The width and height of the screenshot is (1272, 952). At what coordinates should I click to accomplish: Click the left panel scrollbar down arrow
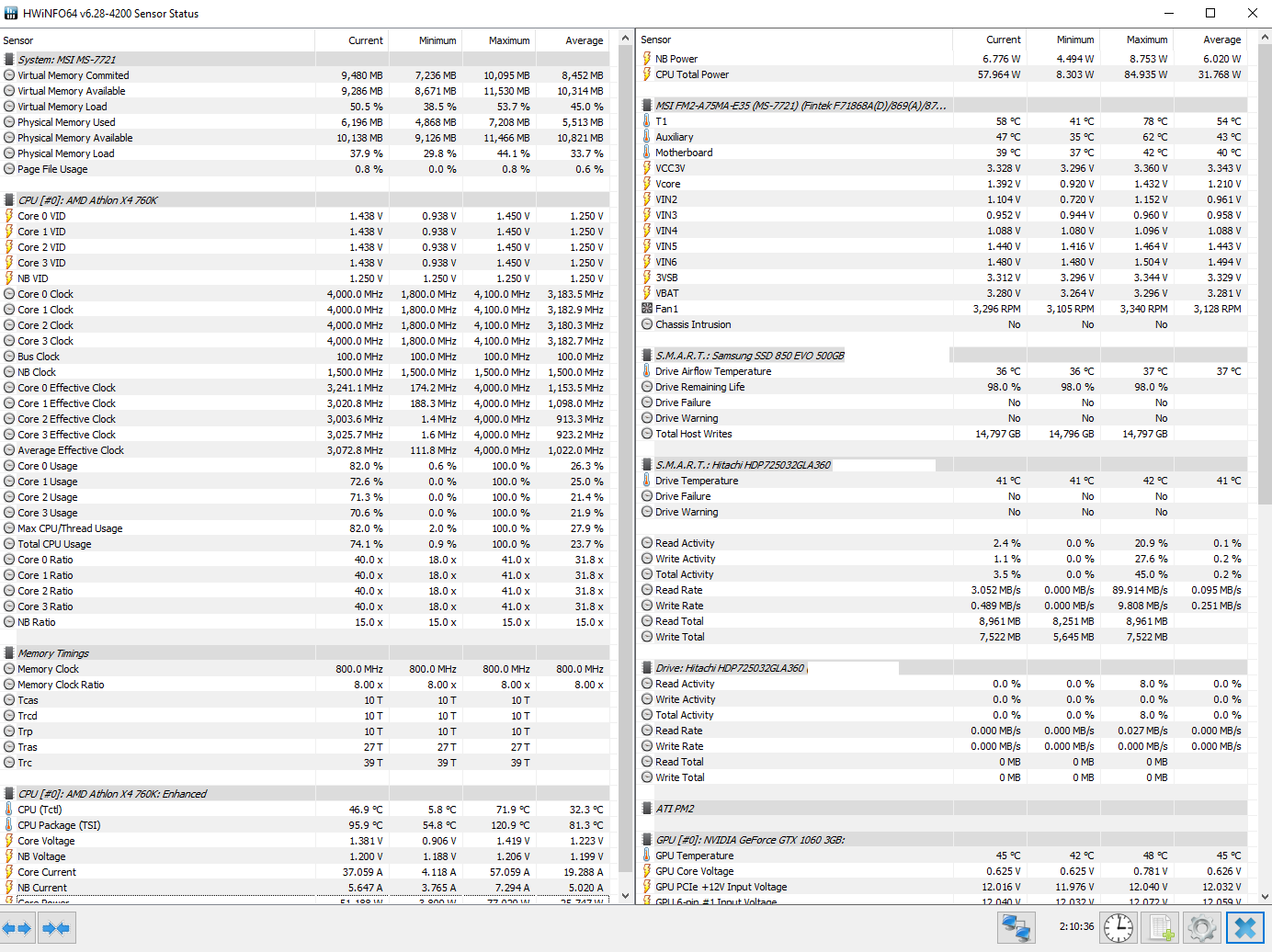tap(625, 895)
